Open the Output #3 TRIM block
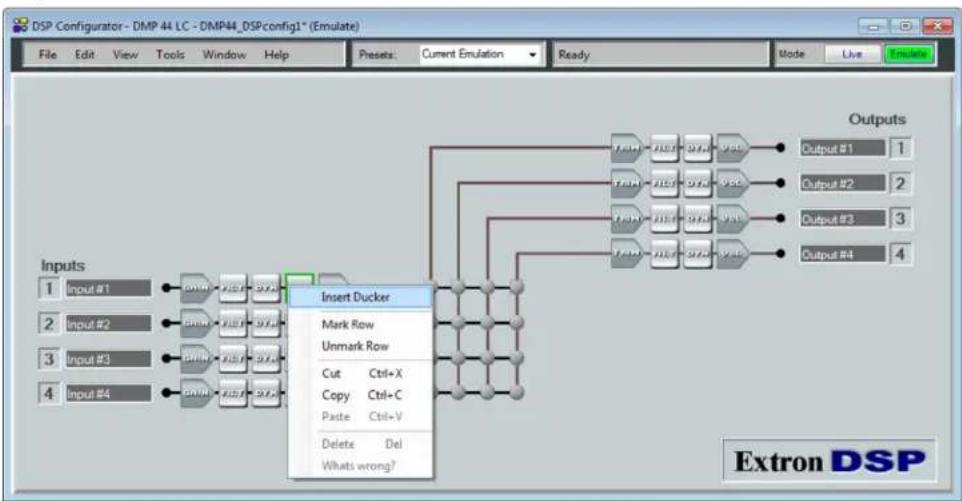Image resolution: width=962 pixels, height=501 pixels. (627, 218)
